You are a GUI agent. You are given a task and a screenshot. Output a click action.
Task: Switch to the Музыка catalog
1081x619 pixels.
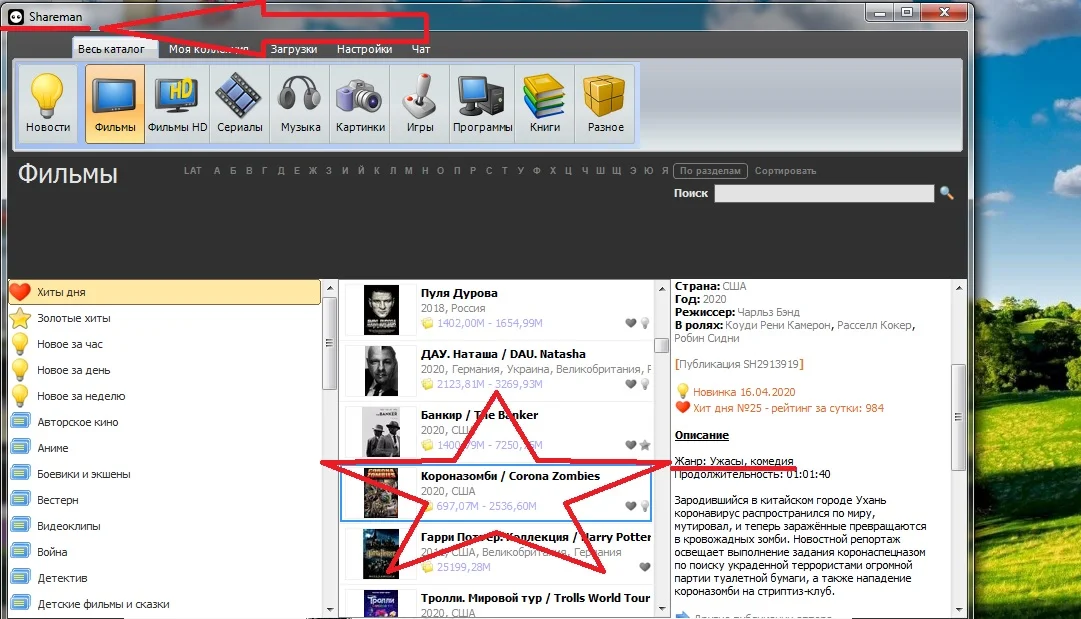(299, 102)
